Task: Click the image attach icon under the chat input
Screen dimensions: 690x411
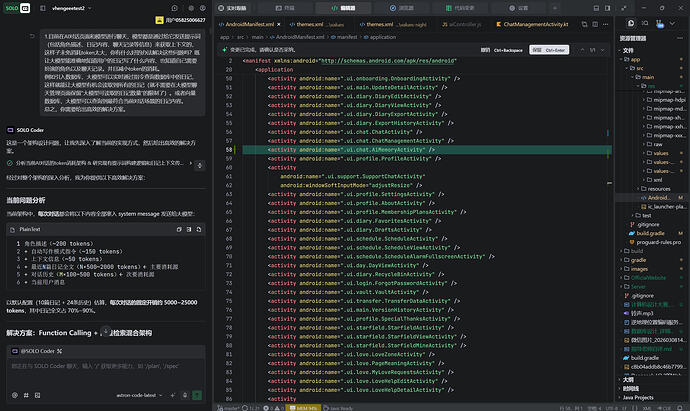Action: (x=37, y=395)
